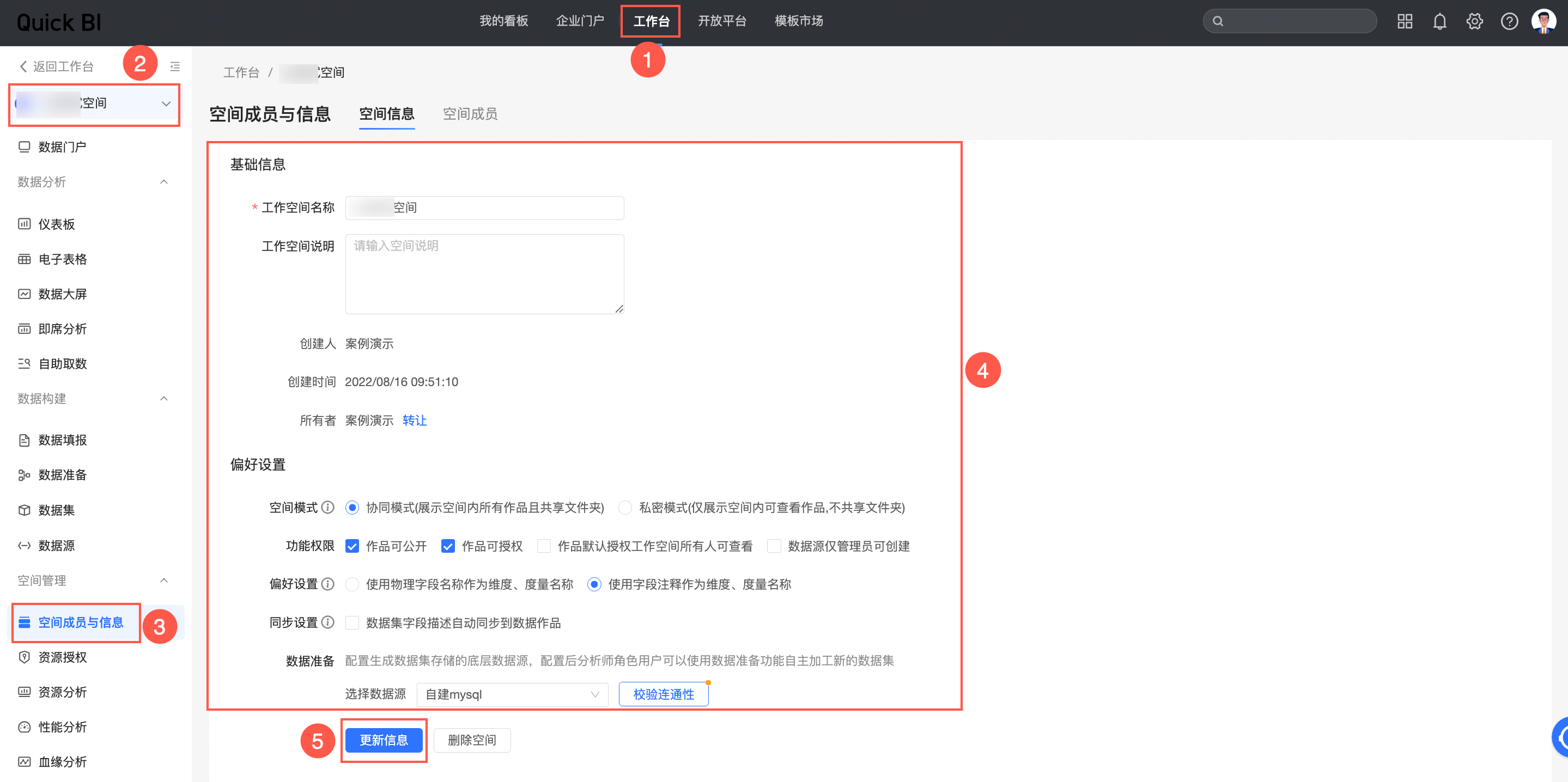Viewport: 1568px width, 782px height.
Task: Open the 选择数据源 自建mysql dropdown
Action: pos(512,694)
